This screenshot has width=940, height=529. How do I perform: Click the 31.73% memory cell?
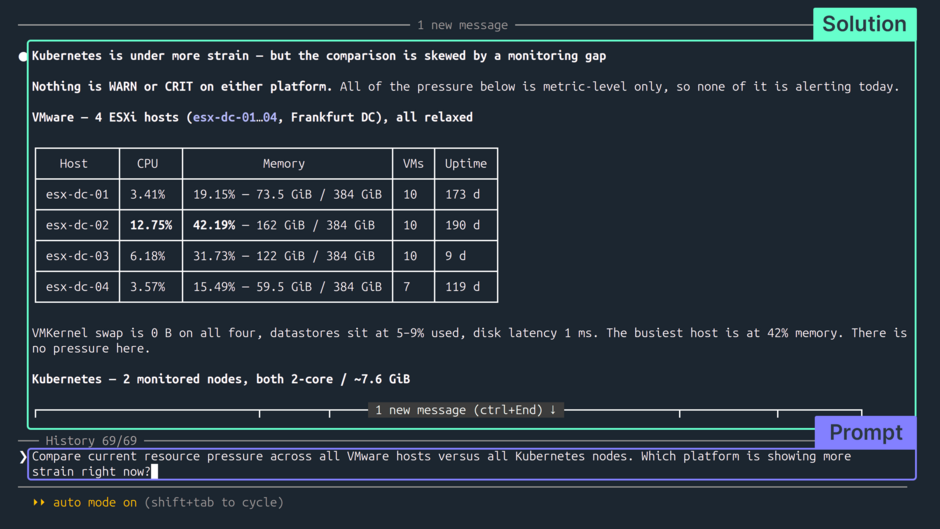click(287, 256)
